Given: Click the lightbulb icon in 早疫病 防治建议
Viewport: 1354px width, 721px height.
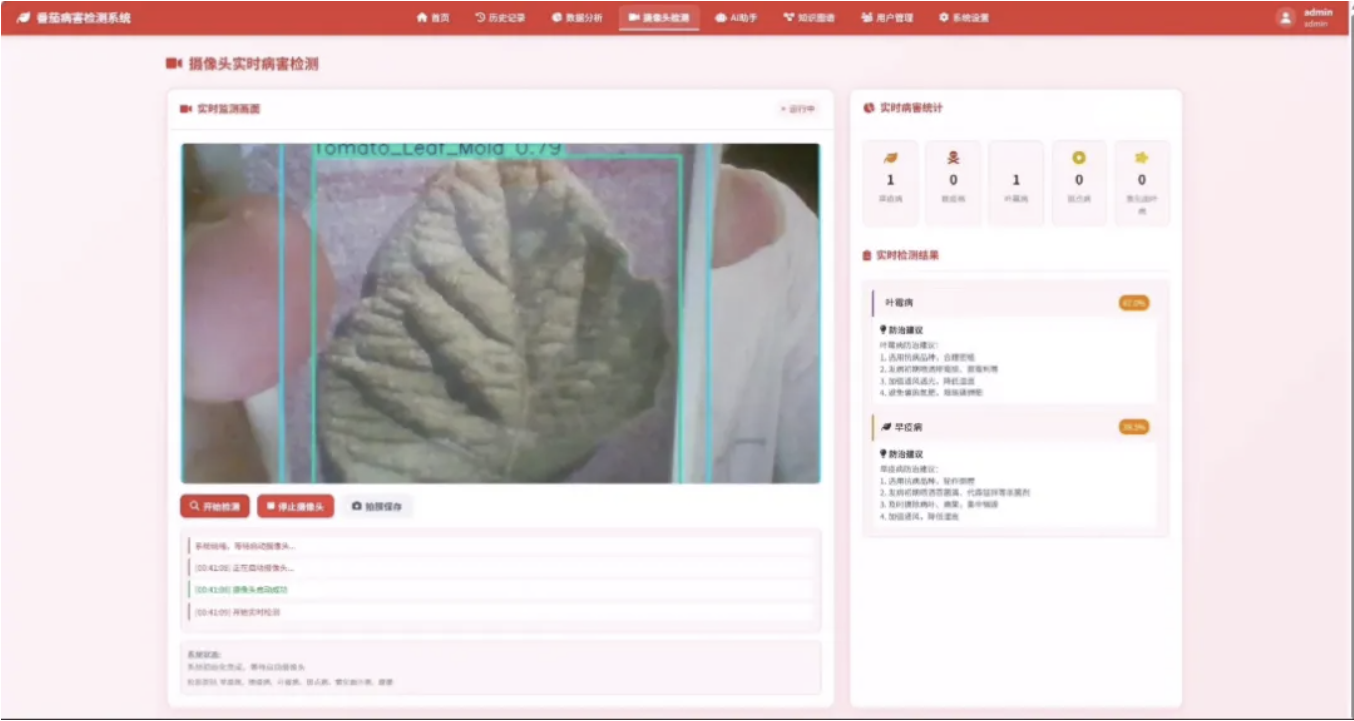Looking at the screenshot, I should pyautogui.click(x=883, y=453).
